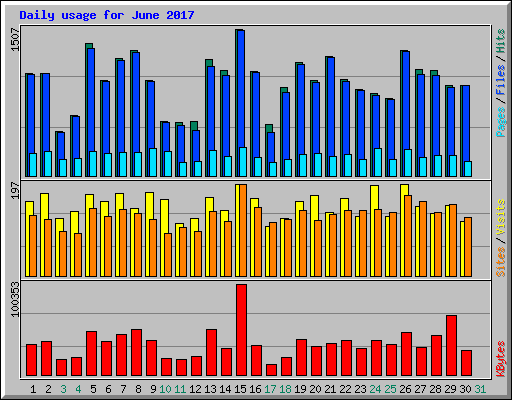Select the 100353 axis value
This screenshot has height=400, width=512.
coord(15,299)
